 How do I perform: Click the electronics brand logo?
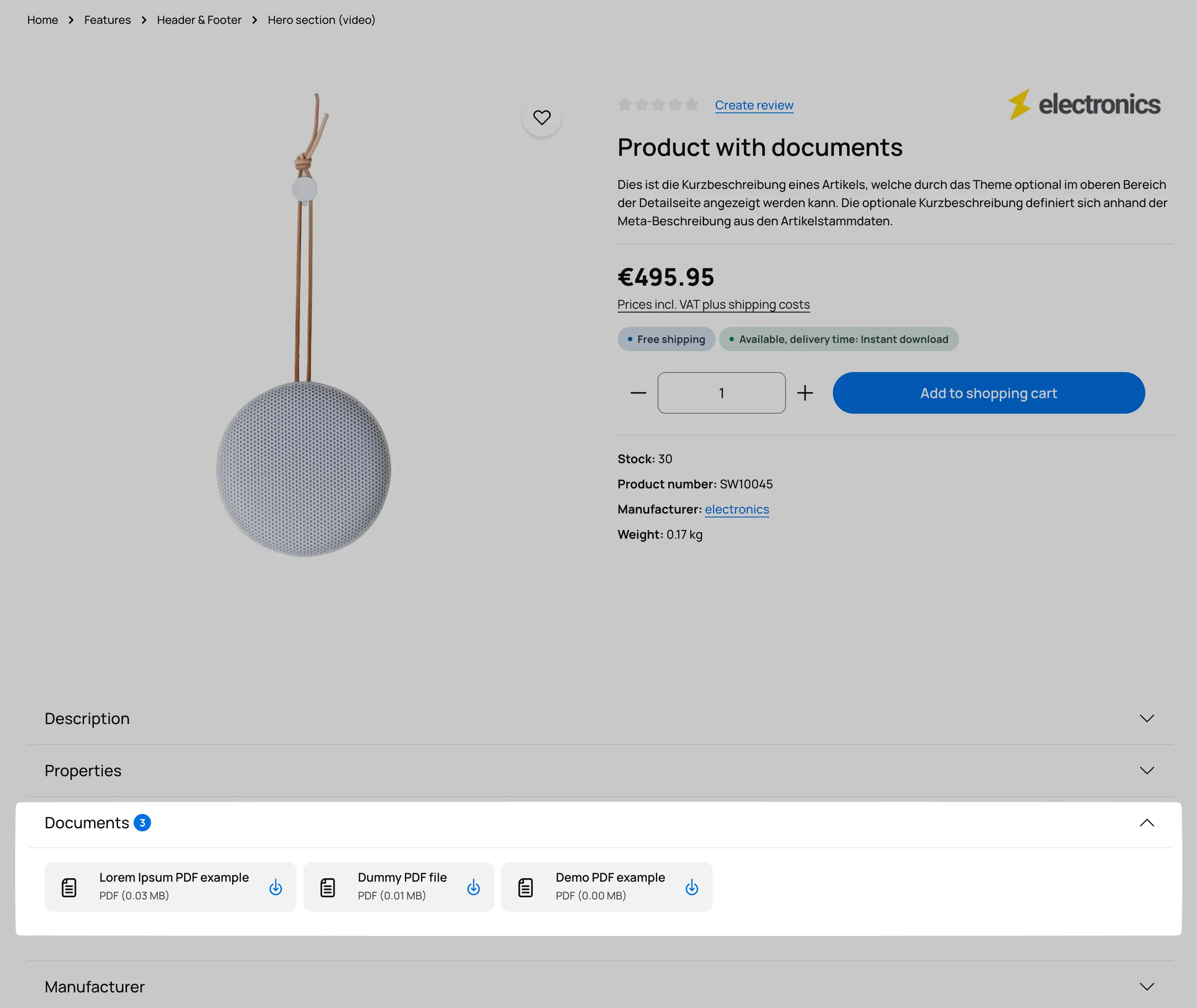[1084, 105]
